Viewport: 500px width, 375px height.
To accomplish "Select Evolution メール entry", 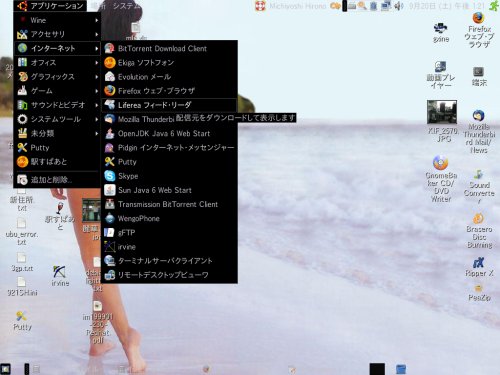I will tap(169, 77).
